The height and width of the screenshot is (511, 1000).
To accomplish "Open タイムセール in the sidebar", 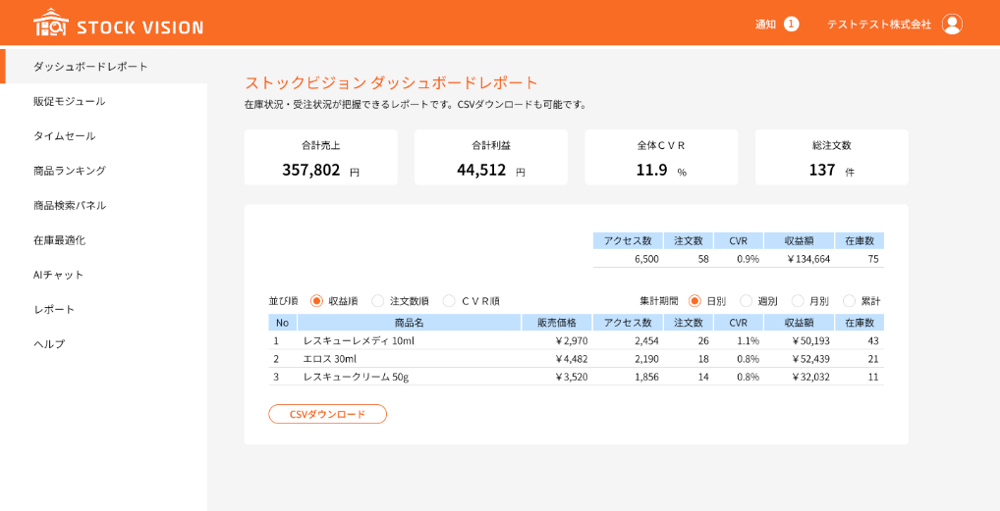I will [x=64, y=136].
